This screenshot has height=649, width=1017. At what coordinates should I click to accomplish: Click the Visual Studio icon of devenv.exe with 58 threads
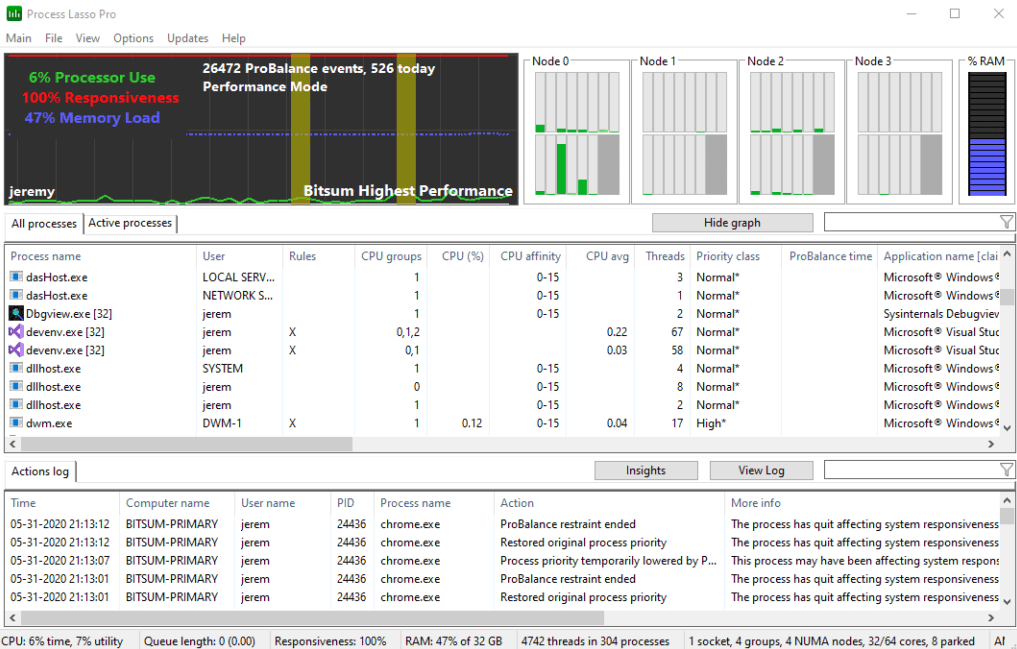pyautogui.click(x=16, y=350)
